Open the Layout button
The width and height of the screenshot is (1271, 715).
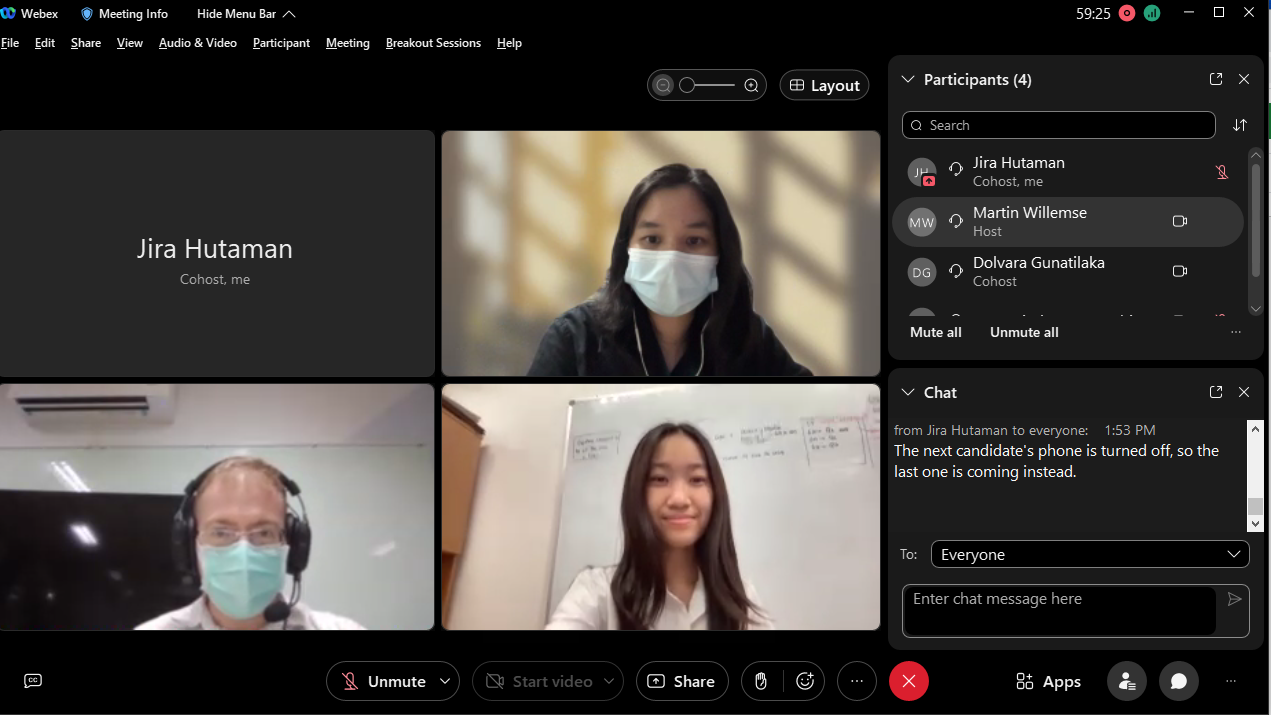pyautogui.click(x=824, y=86)
